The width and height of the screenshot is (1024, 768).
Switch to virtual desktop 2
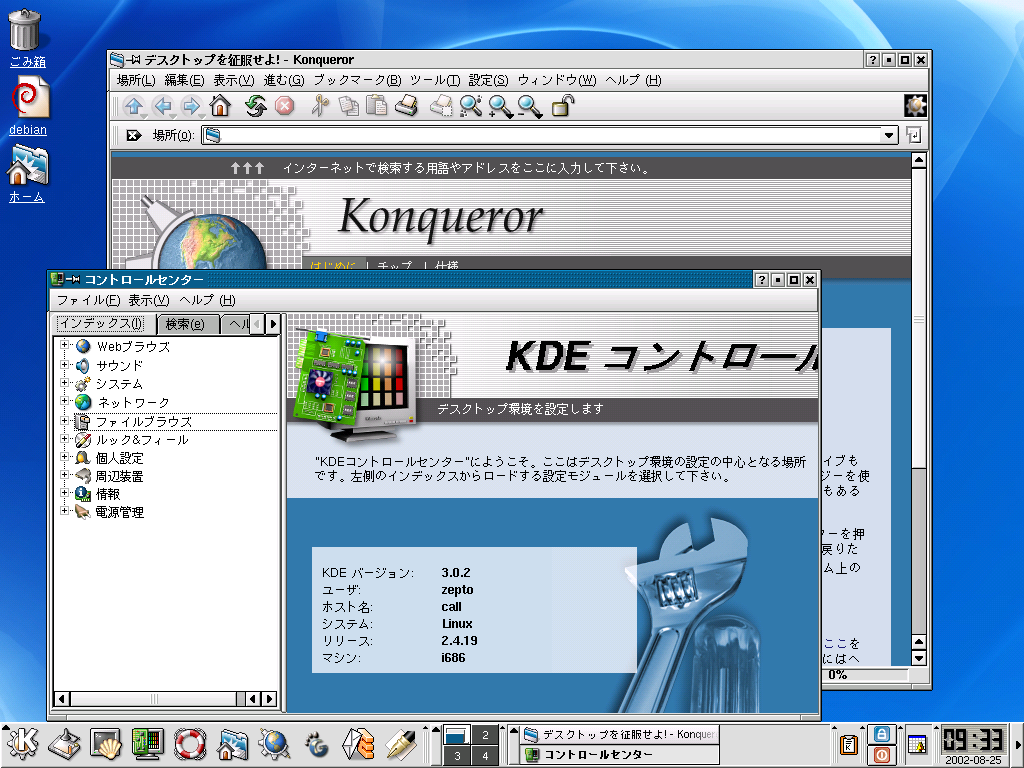pyautogui.click(x=485, y=735)
